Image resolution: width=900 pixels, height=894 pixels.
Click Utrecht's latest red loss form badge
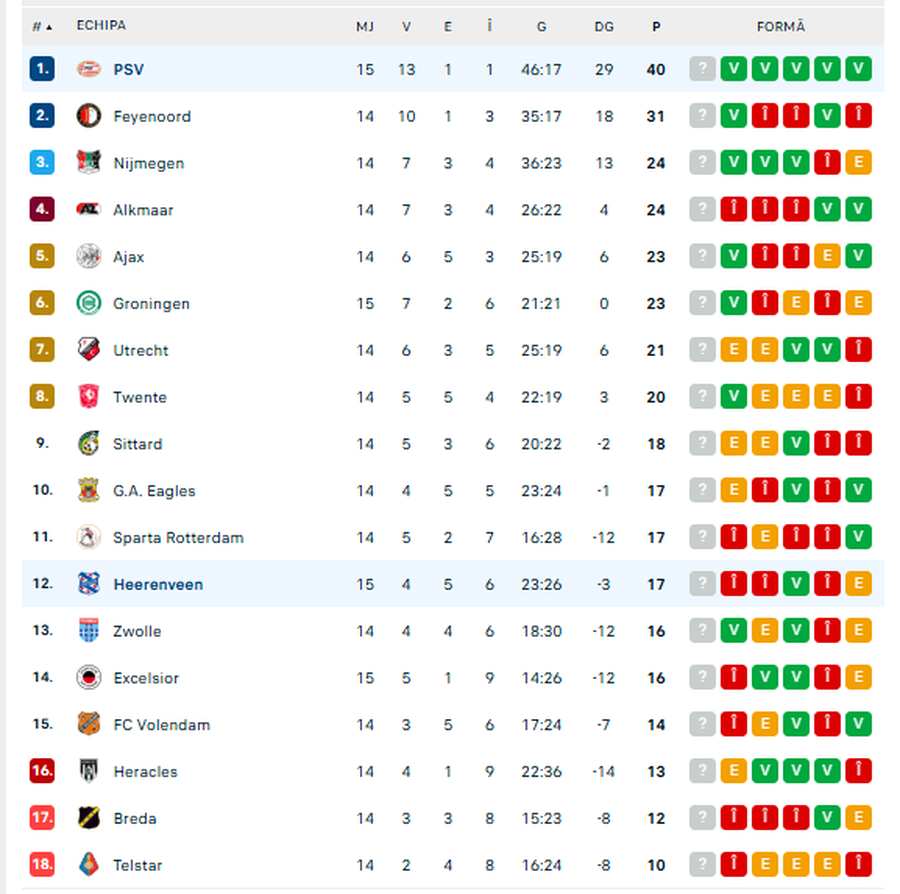858,350
